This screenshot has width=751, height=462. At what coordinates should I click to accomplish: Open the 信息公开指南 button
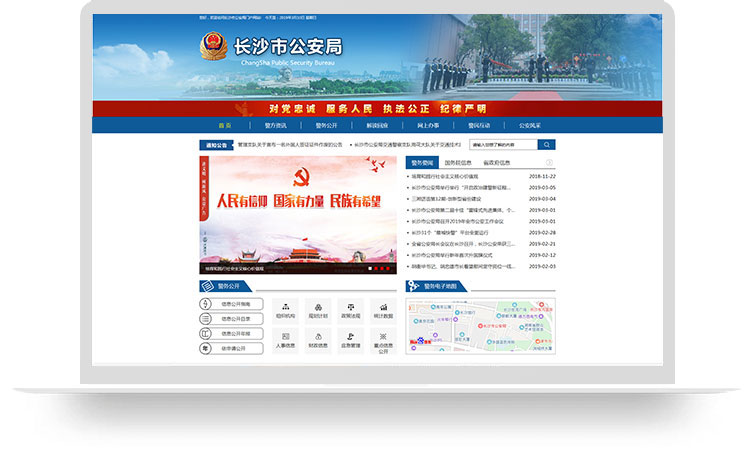pos(231,304)
